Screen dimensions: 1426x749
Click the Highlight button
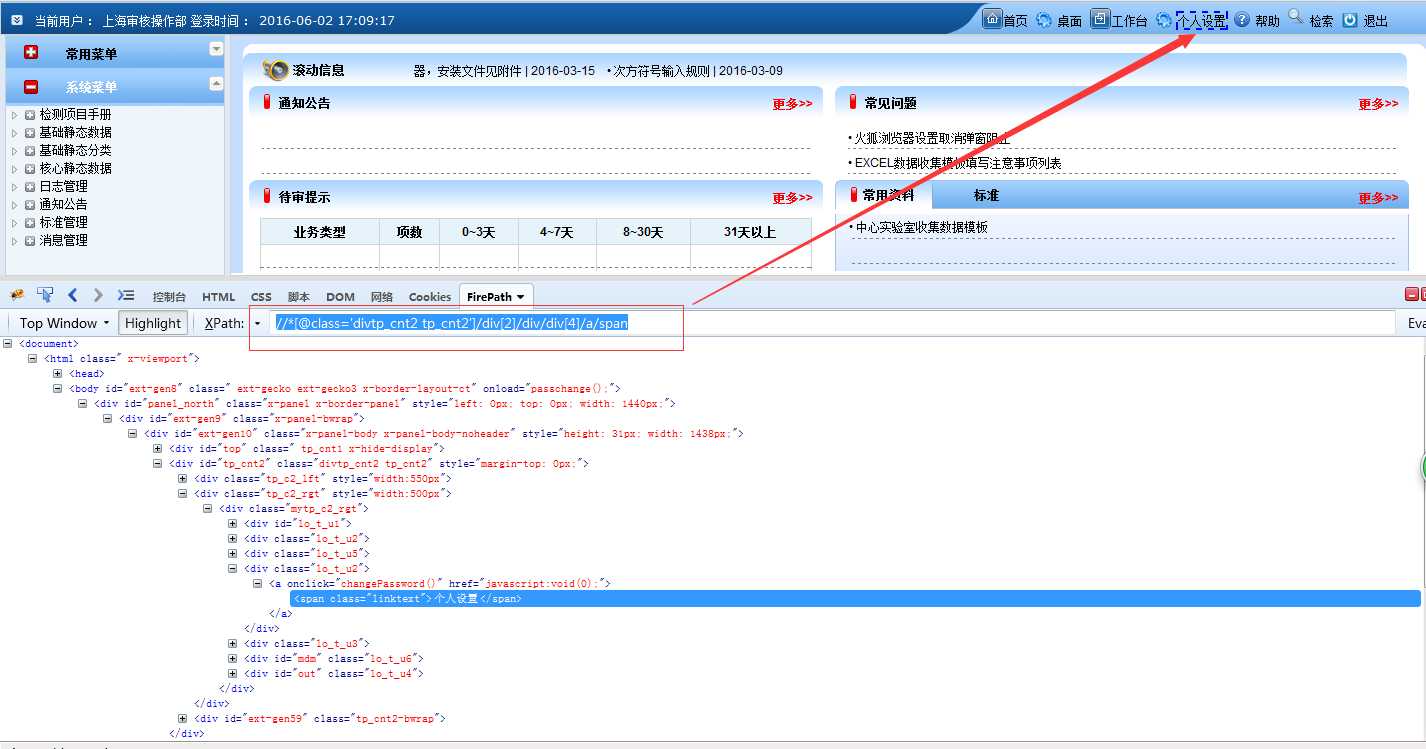pyautogui.click(x=153, y=323)
